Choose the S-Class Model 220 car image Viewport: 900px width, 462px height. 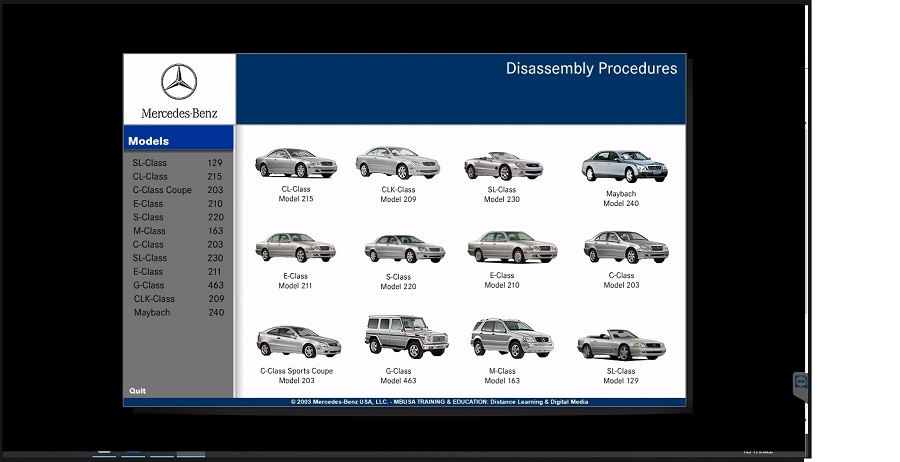[x=405, y=249]
